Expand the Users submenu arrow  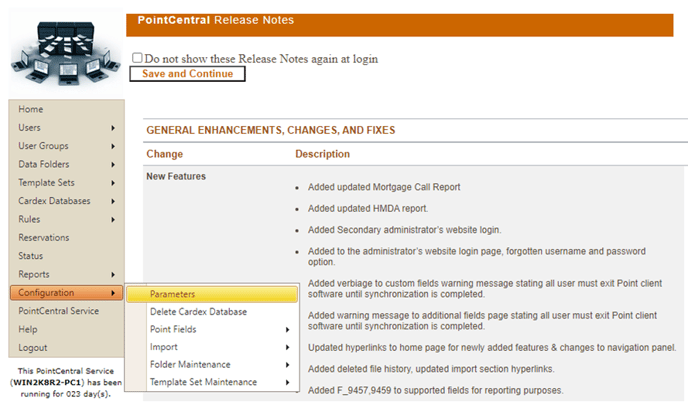point(113,128)
